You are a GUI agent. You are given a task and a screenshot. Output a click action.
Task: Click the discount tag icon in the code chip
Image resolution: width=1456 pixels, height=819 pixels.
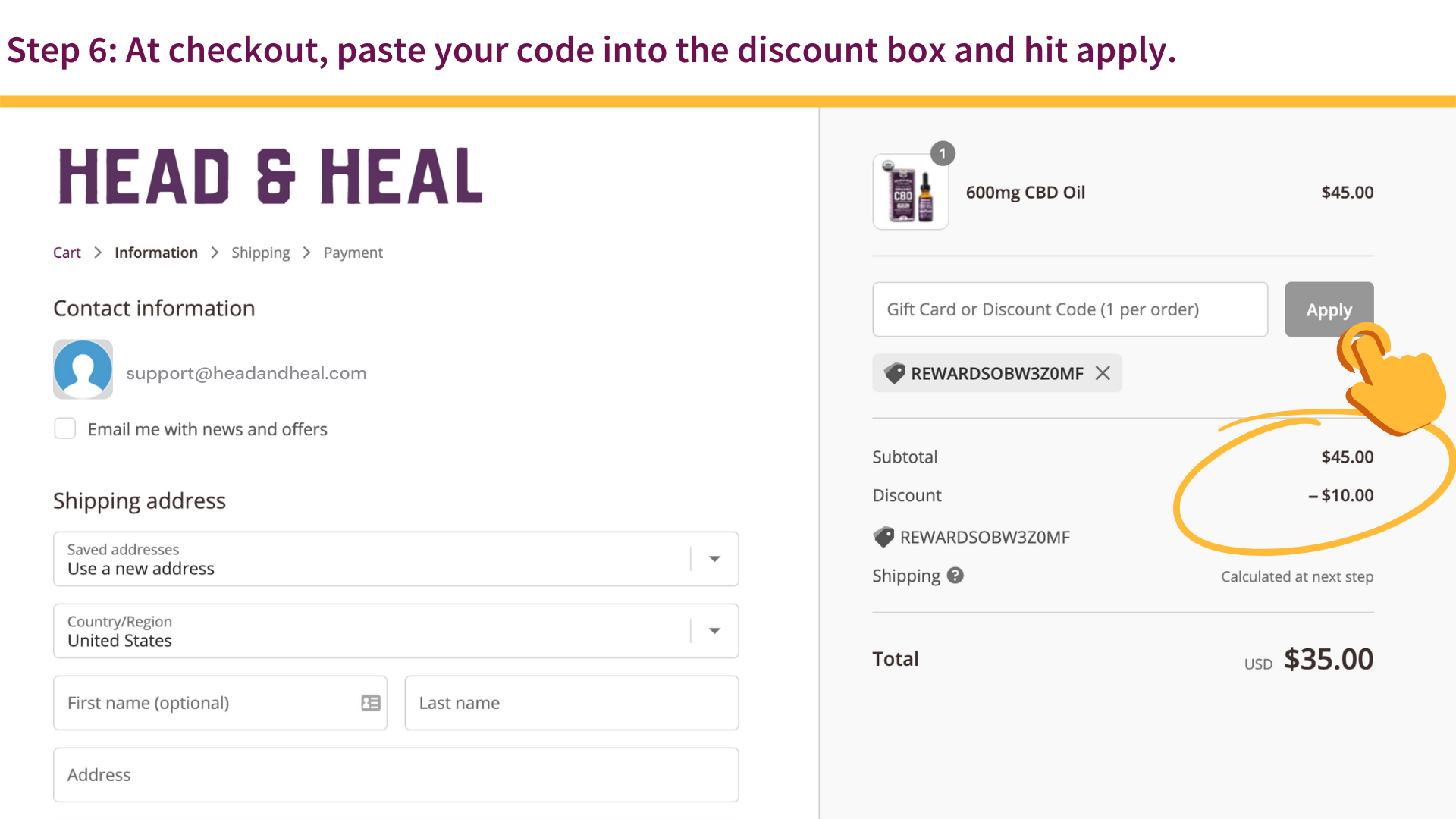895,373
